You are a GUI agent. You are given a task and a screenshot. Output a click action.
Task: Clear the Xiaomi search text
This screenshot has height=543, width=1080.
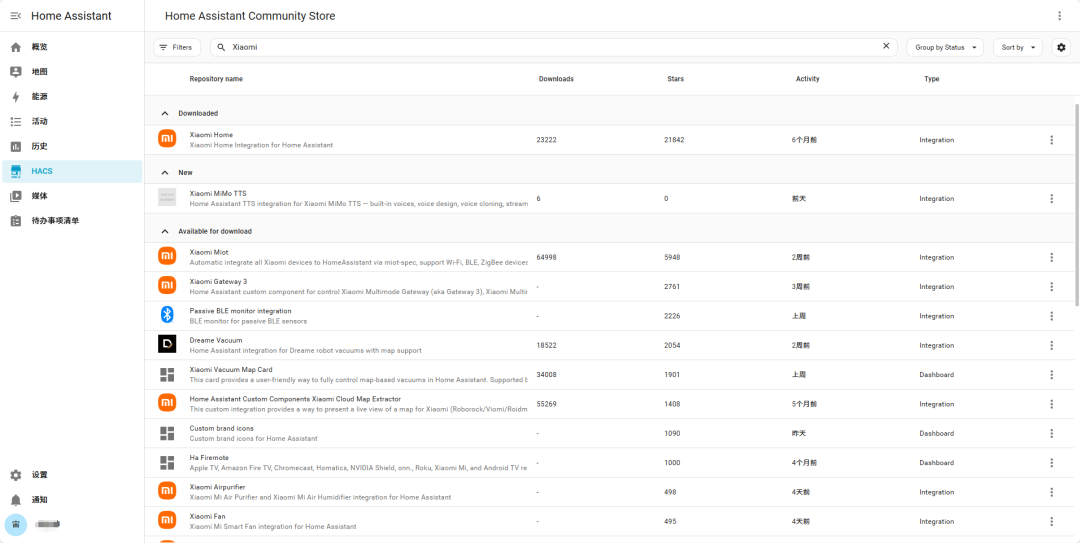pos(886,46)
